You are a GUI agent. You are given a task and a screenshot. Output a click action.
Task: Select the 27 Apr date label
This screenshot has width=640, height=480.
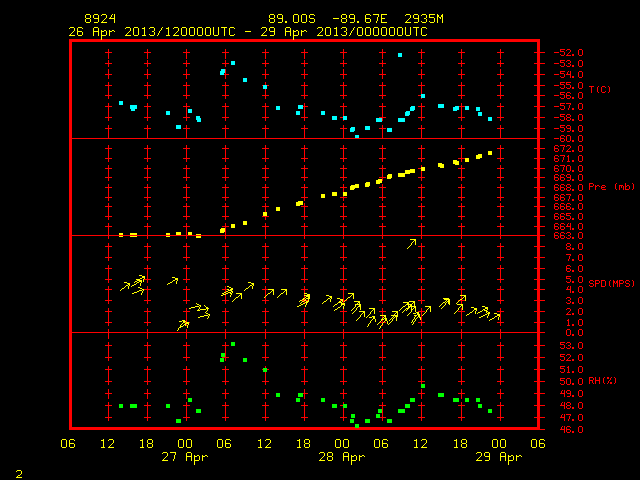pos(184,457)
